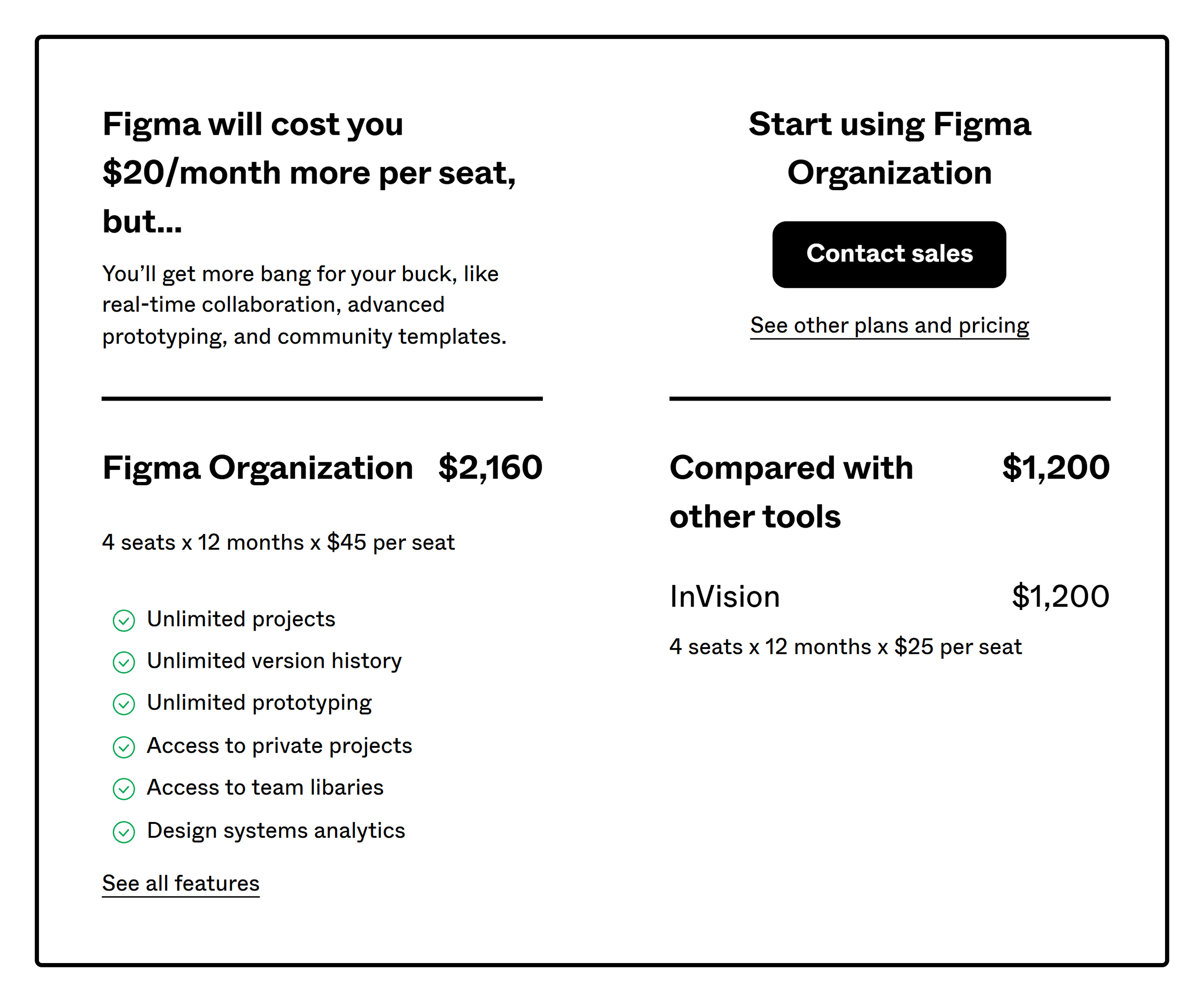Click the checkmark beside Unlimited projects
Viewport: 1204px width, 1002px height.
click(x=123, y=621)
